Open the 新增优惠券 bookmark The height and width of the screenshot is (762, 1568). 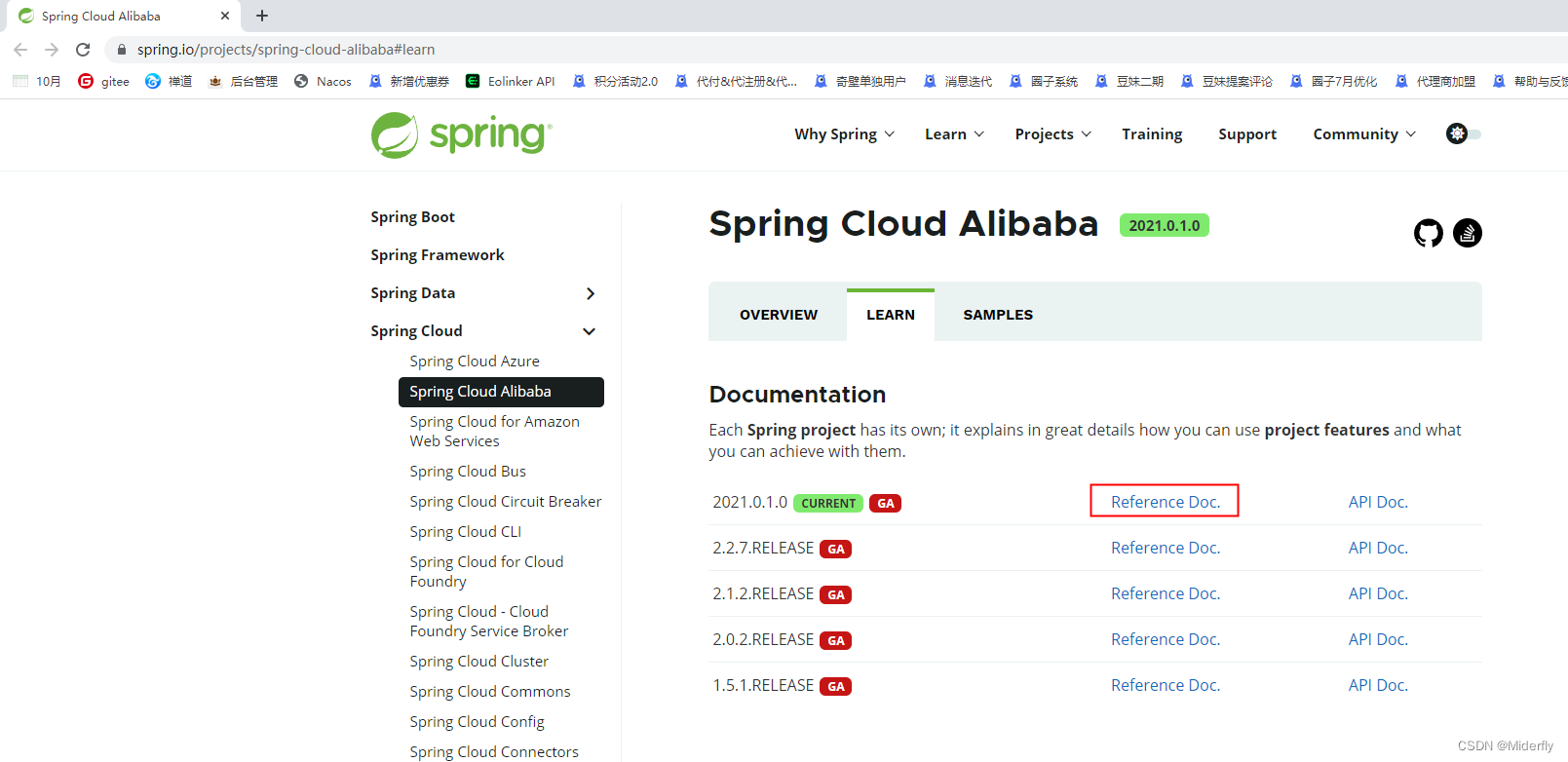[408, 82]
